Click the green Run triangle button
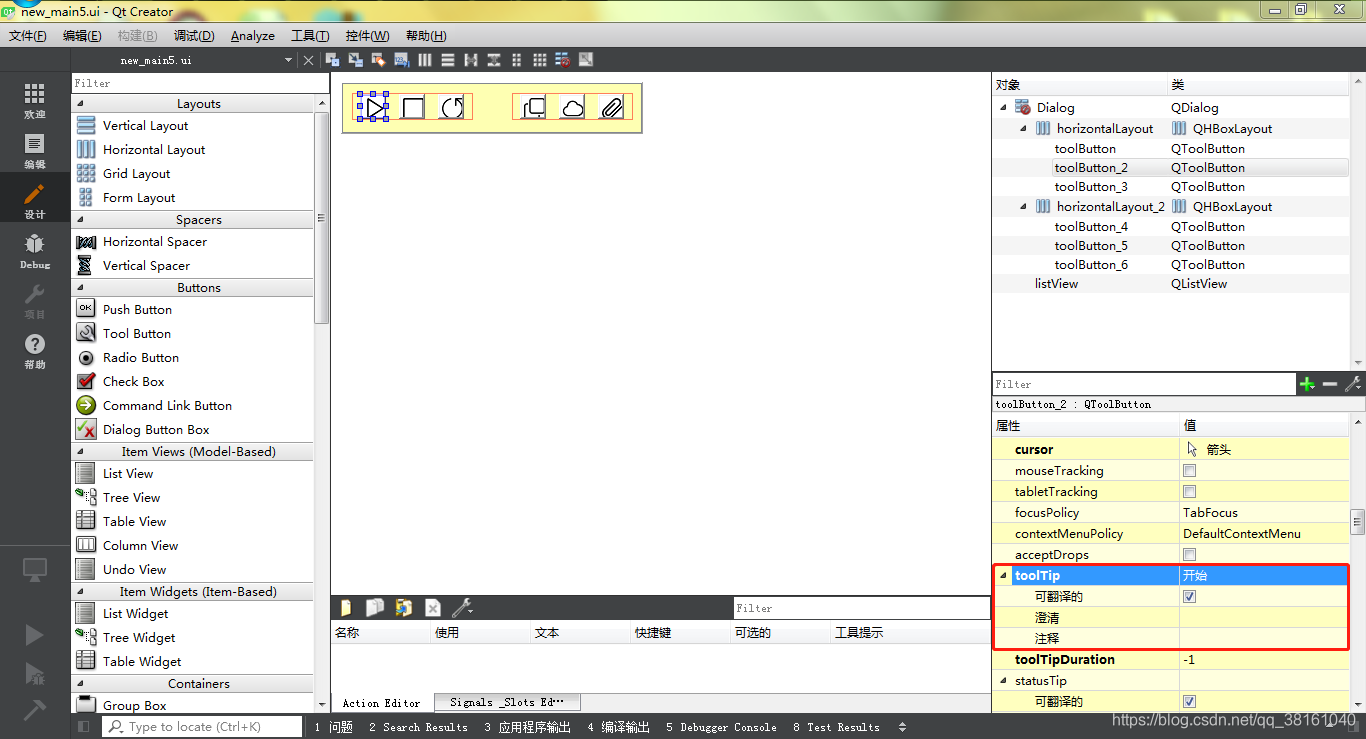This screenshot has width=1366, height=739. tap(34, 635)
